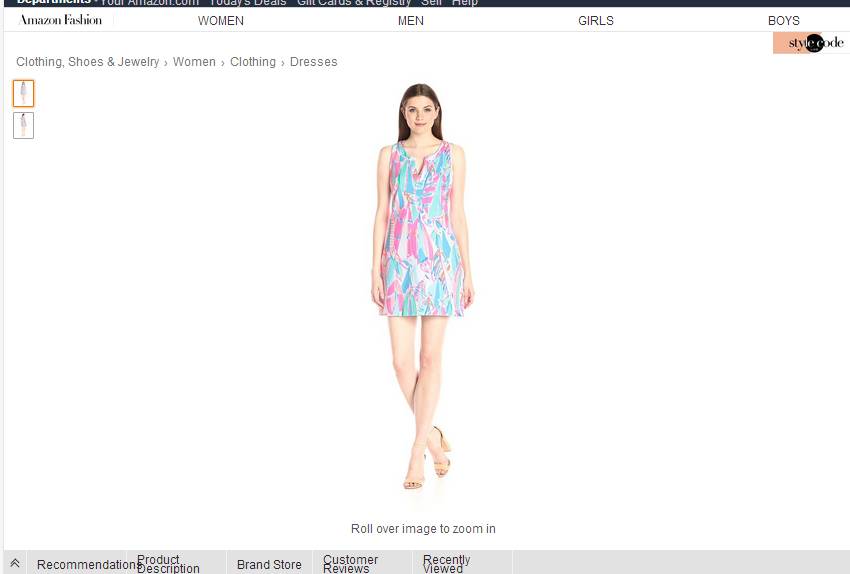Go to Clothing breadcrumb link
Image resolution: width=850 pixels, height=574 pixels.
(253, 62)
